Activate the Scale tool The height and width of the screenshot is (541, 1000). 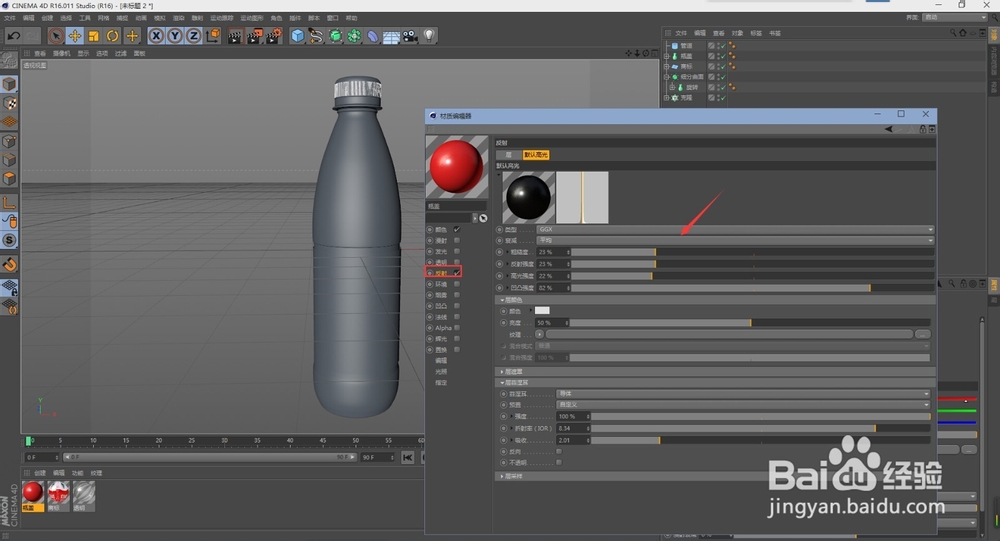click(94, 36)
